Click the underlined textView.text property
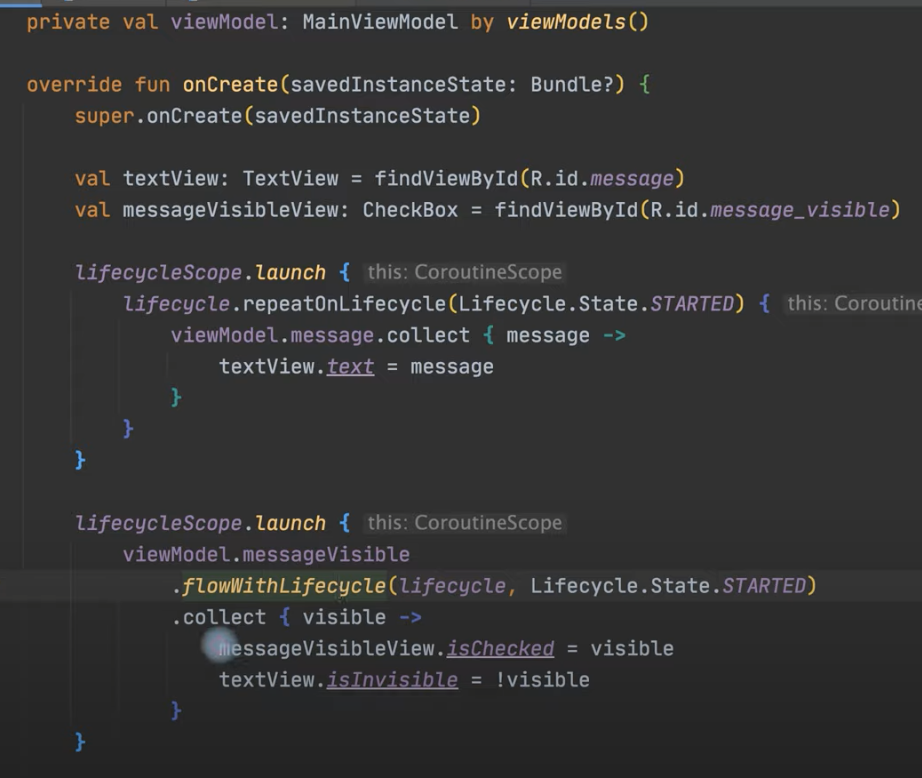922x778 pixels. click(x=350, y=366)
